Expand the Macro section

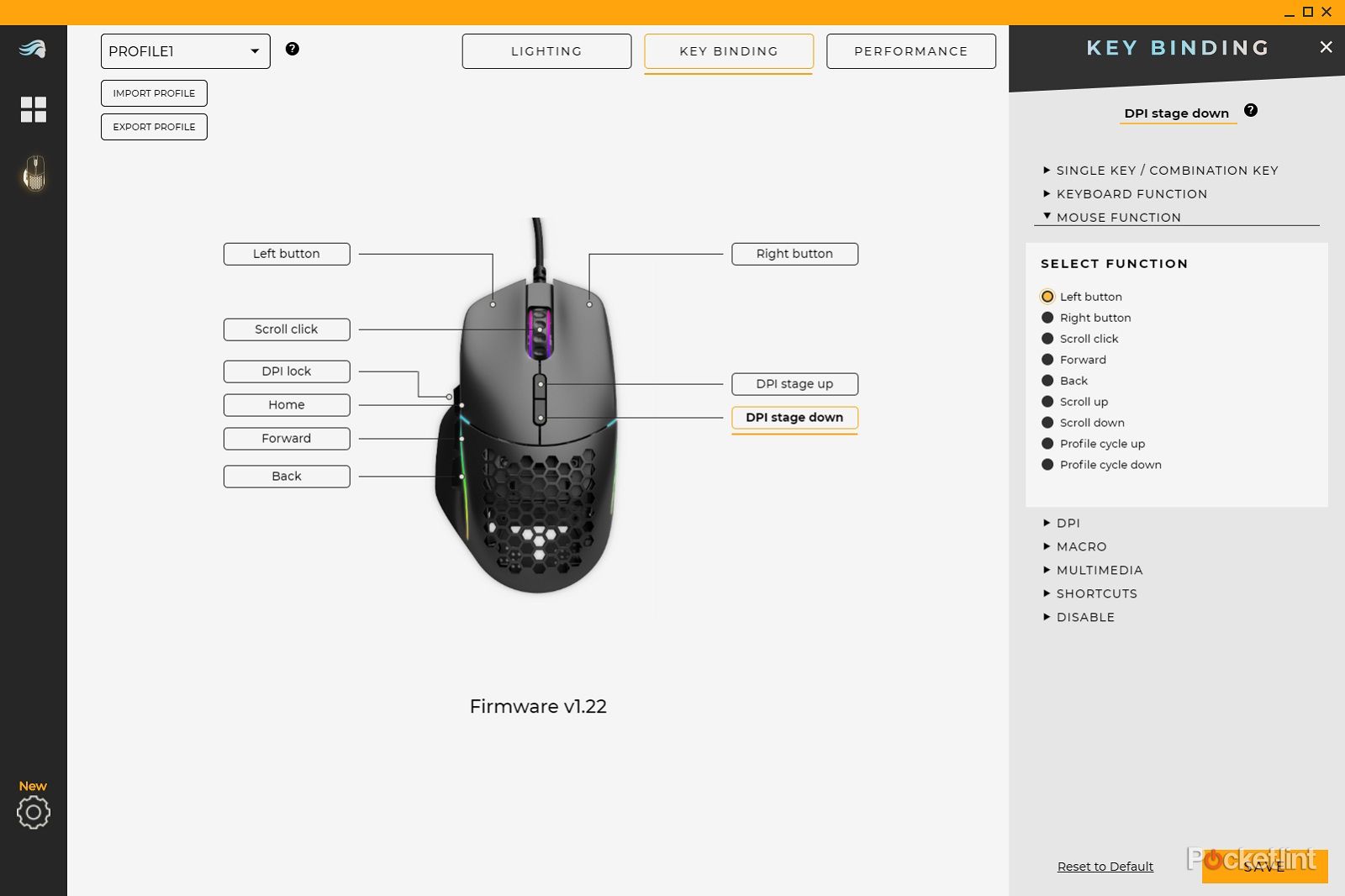[x=1081, y=546]
